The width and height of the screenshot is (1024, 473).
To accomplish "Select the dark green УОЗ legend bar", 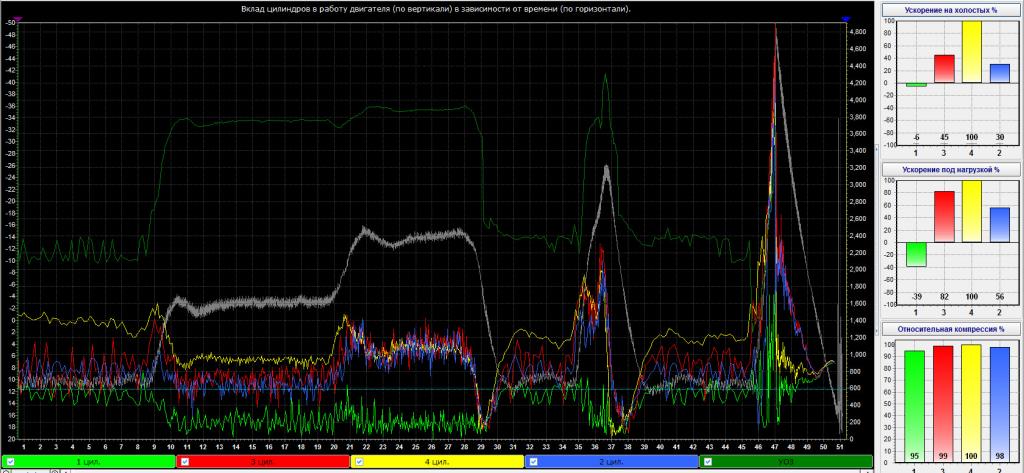I will click(x=786, y=462).
